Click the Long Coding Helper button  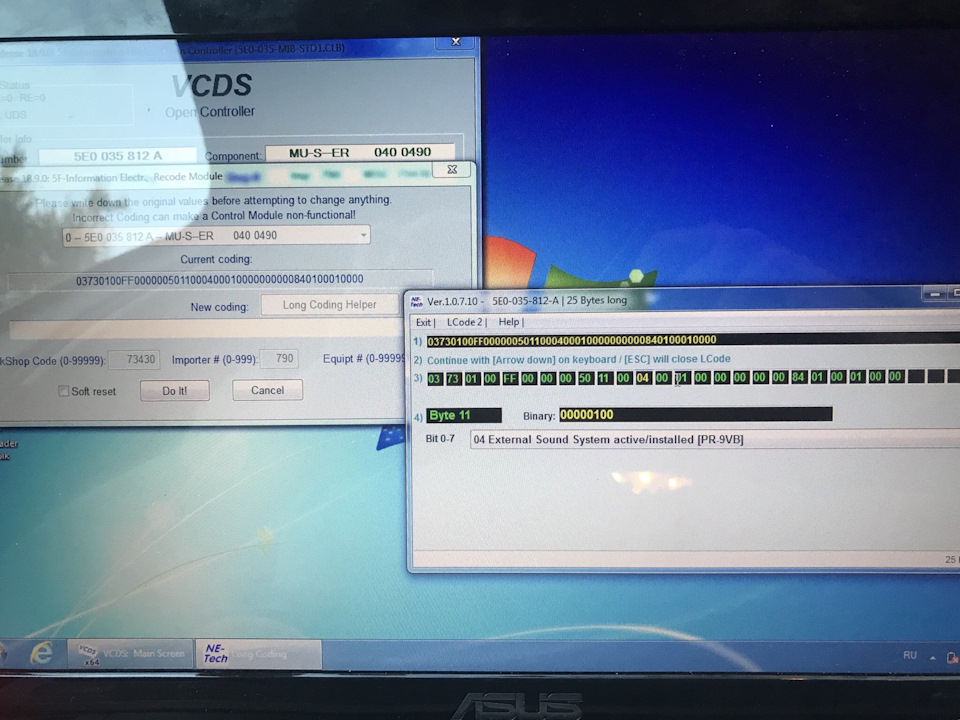click(329, 305)
